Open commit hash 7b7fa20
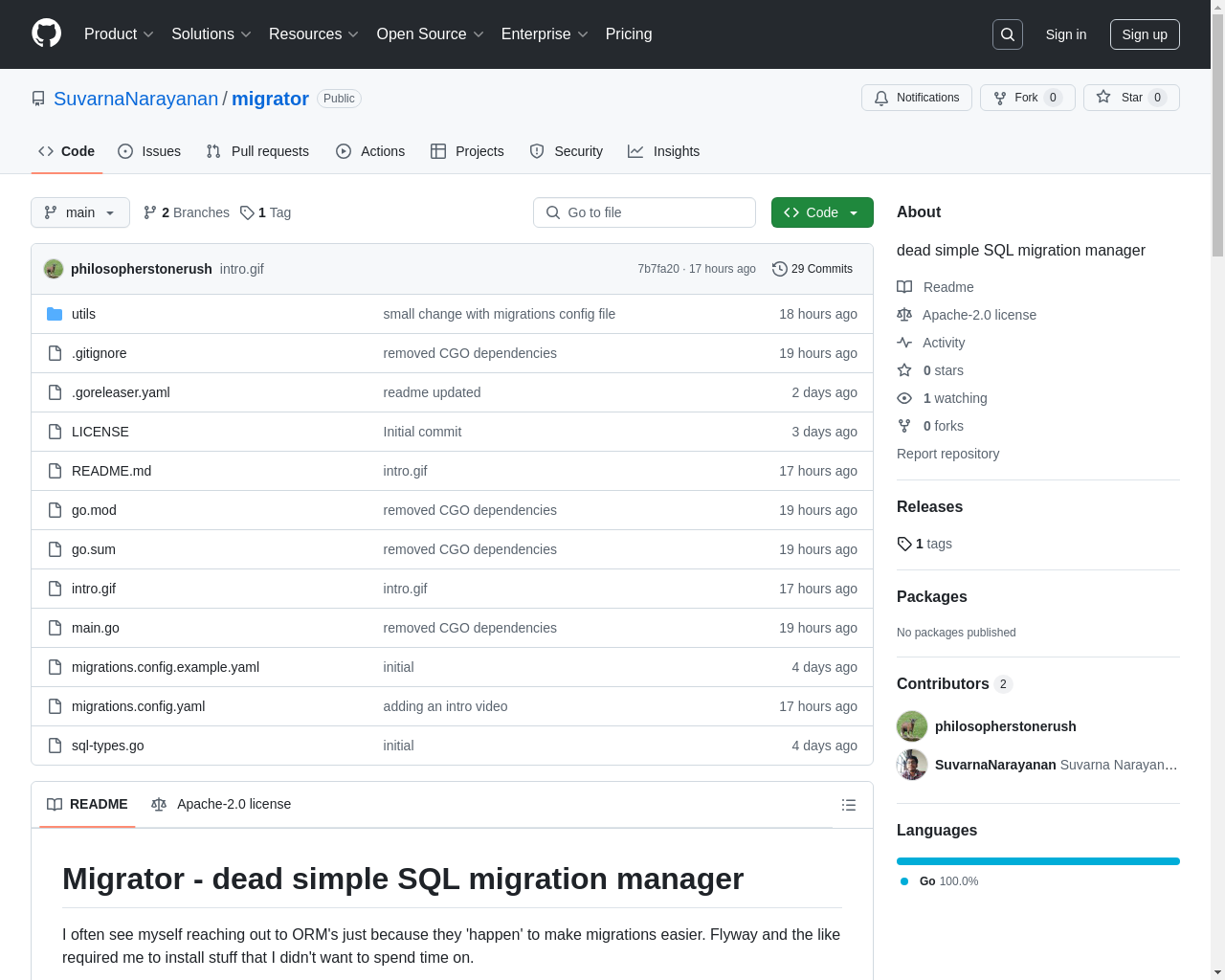Screen dimensions: 1225x980 coord(658,269)
